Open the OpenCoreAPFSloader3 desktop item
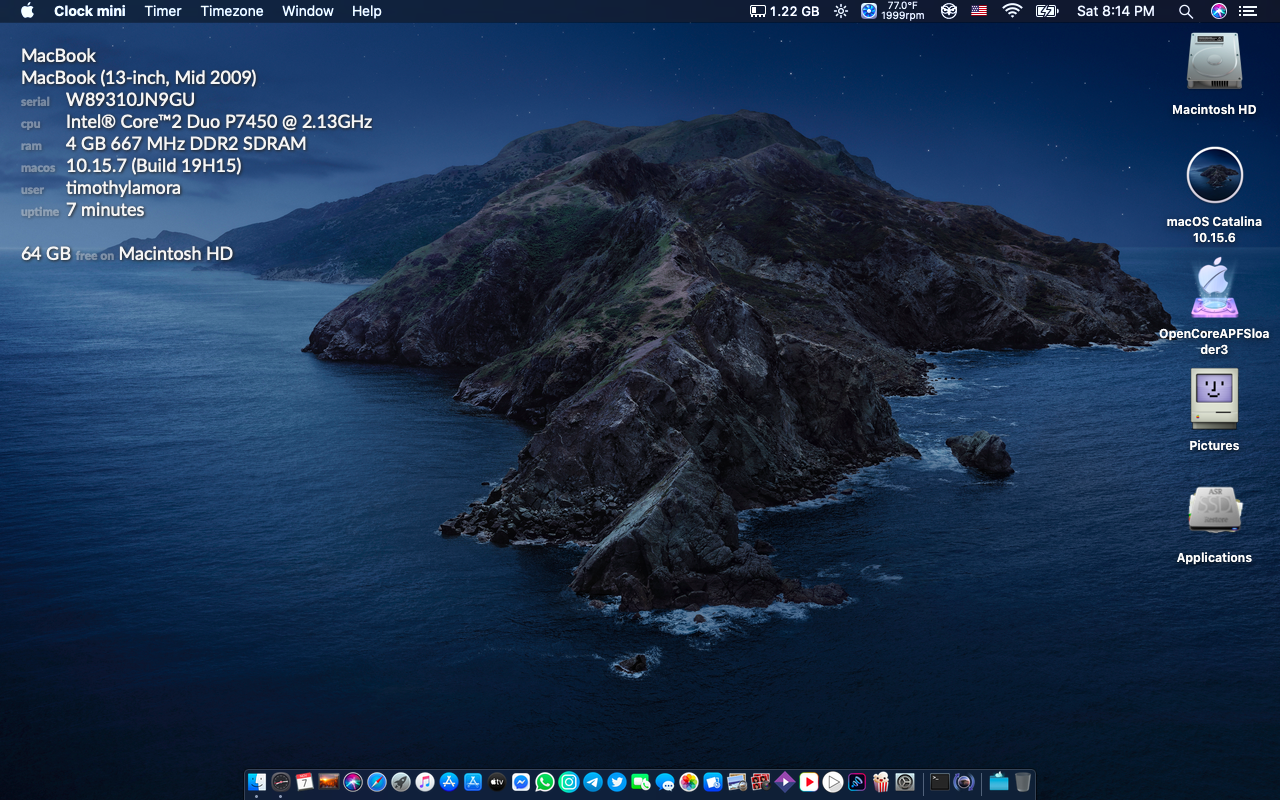The width and height of the screenshot is (1280, 800). pos(1214,290)
